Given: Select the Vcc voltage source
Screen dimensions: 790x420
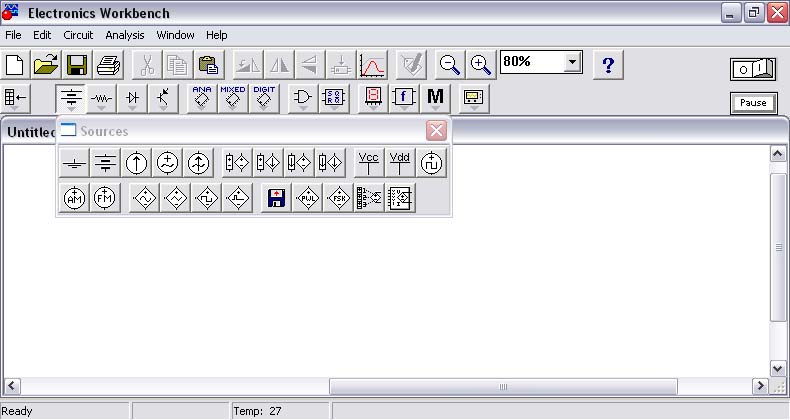Looking at the screenshot, I should pos(369,163).
